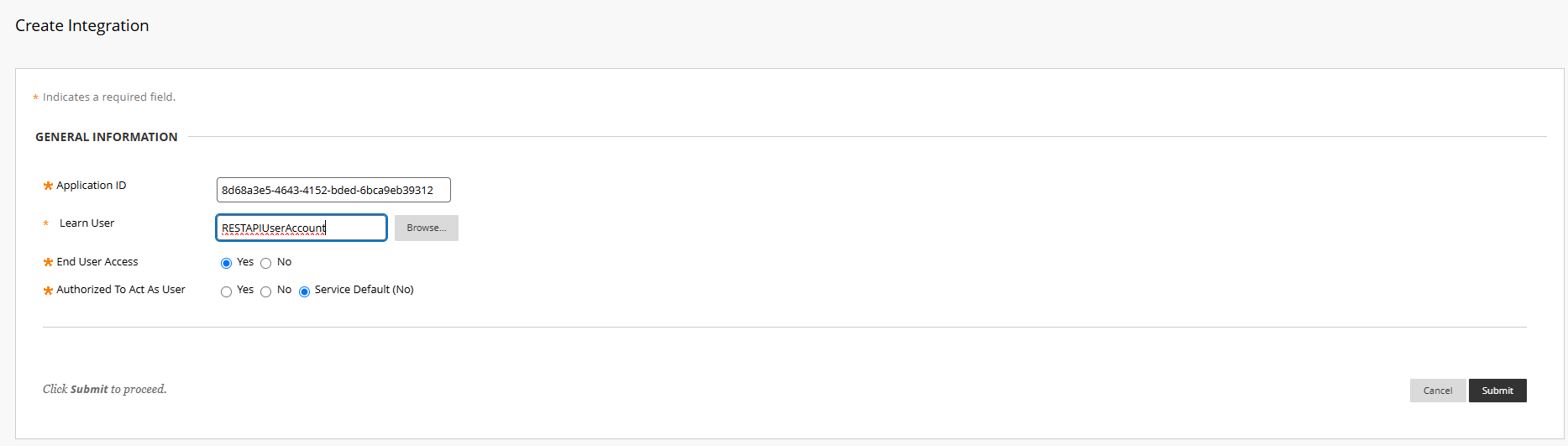Click the End User Access label

point(97,262)
